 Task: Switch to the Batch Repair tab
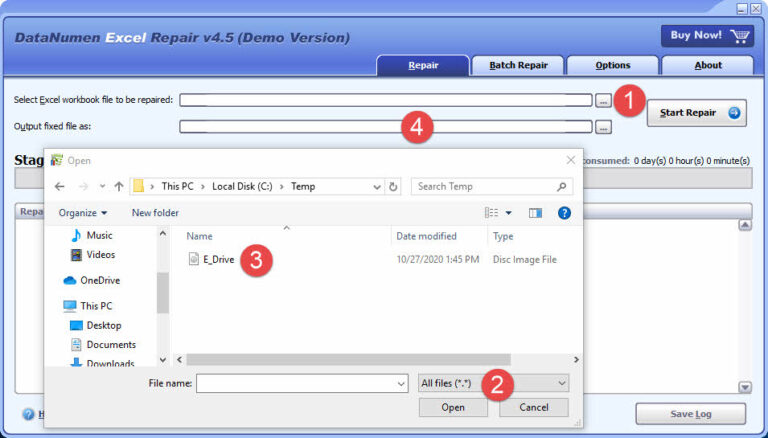[x=517, y=65]
